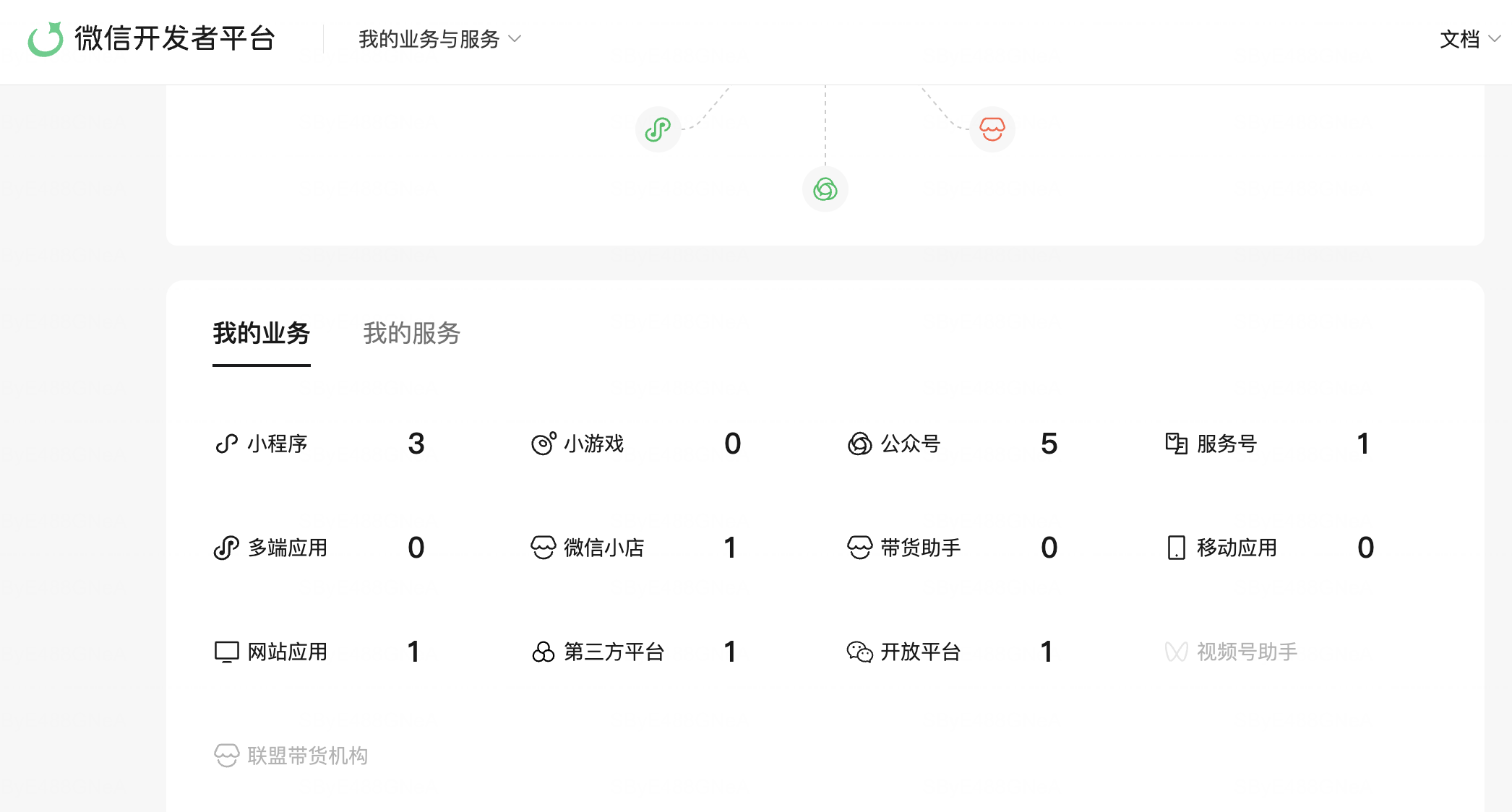Click the greyed 联盟带货机构 icon
Image resolution: width=1512 pixels, height=812 pixels.
coord(226,756)
